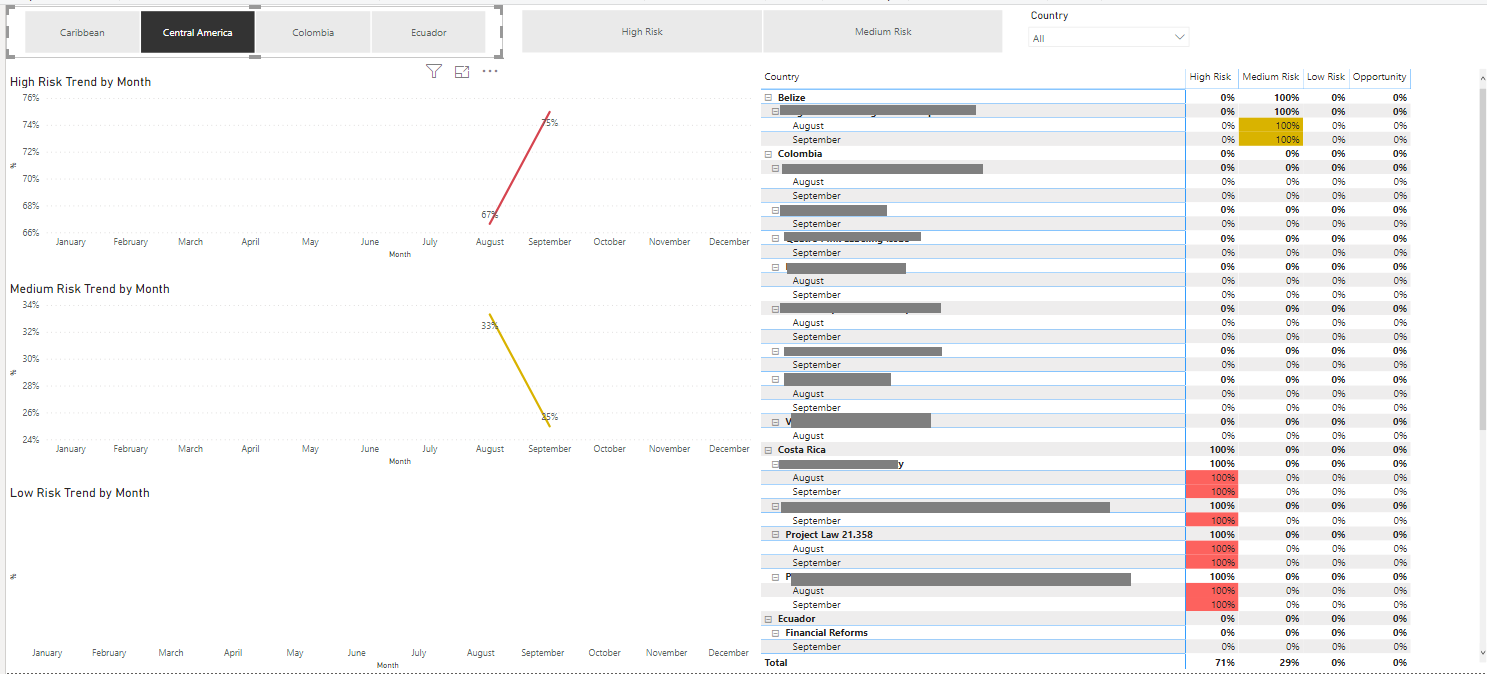Sort by High Risk column header in matrix
The image size is (1487, 675).
(x=1210, y=77)
